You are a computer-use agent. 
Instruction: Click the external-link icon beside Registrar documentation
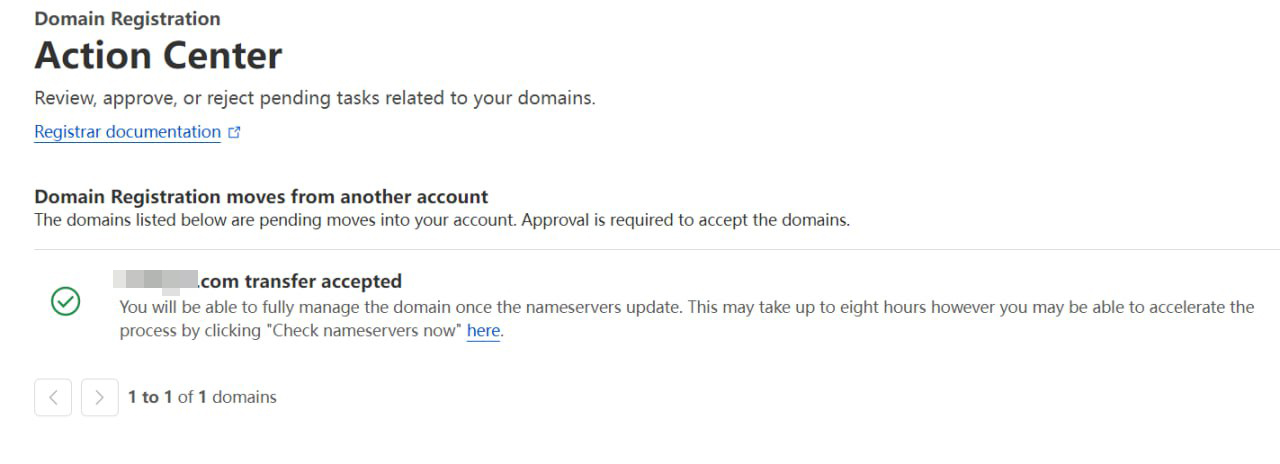coord(235,132)
